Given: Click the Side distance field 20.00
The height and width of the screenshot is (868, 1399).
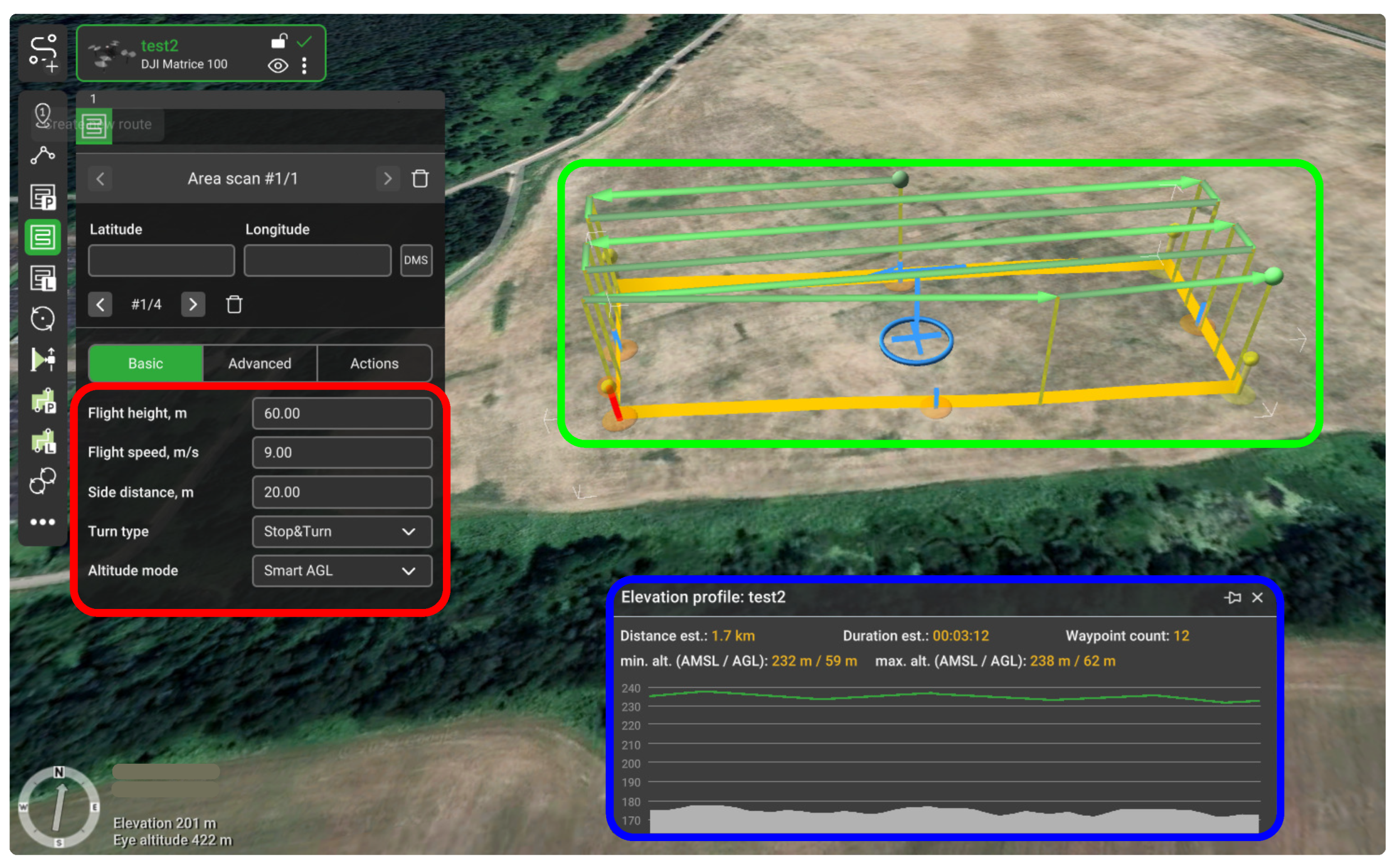Looking at the screenshot, I should [x=342, y=492].
